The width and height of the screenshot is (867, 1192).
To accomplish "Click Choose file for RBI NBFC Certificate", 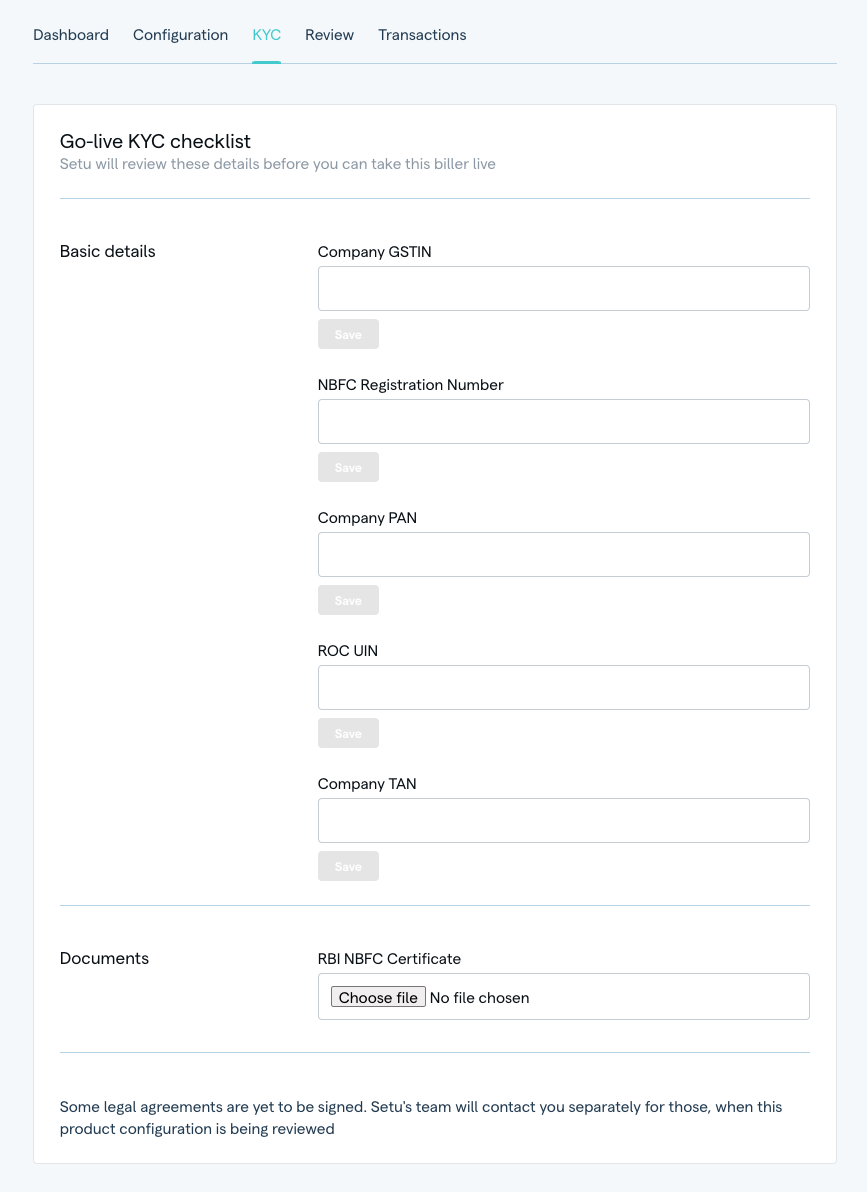I will point(378,997).
